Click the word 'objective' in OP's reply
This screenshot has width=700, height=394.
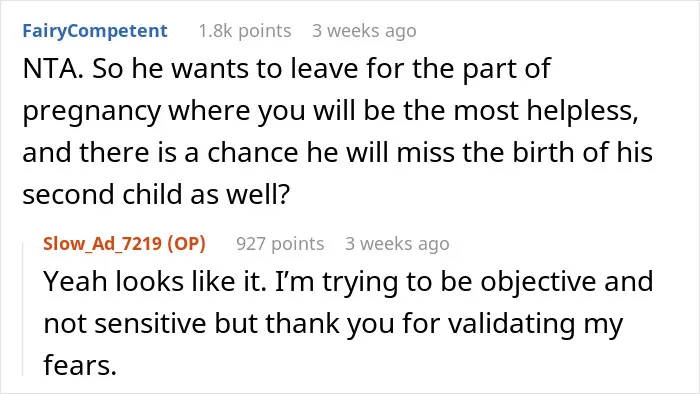(538, 282)
